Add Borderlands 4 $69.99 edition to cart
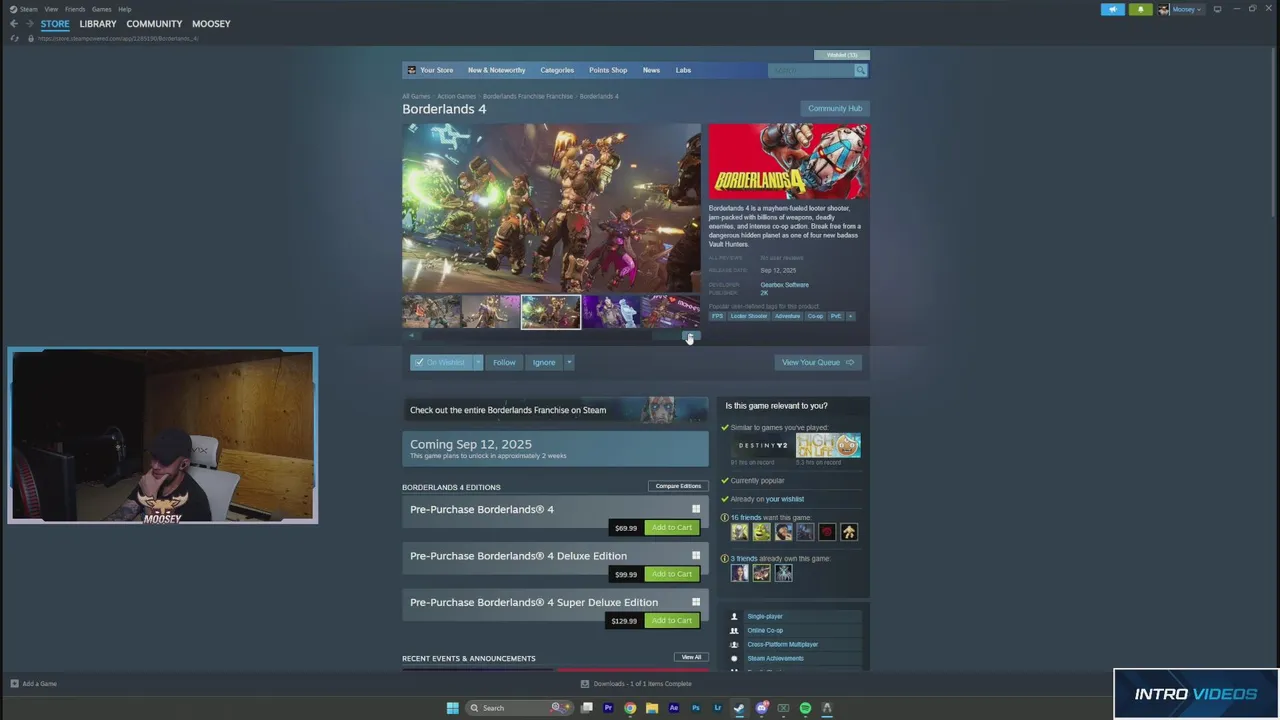The height and width of the screenshot is (720, 1280). tap(671, 528)
